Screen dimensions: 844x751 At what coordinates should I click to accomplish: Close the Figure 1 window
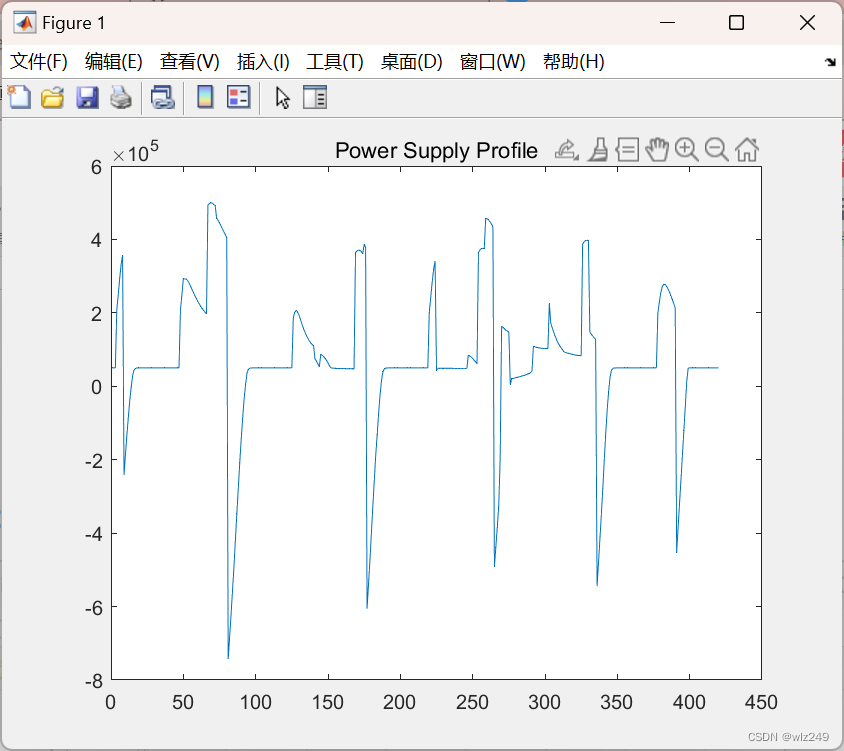click(x=807, y=23)
